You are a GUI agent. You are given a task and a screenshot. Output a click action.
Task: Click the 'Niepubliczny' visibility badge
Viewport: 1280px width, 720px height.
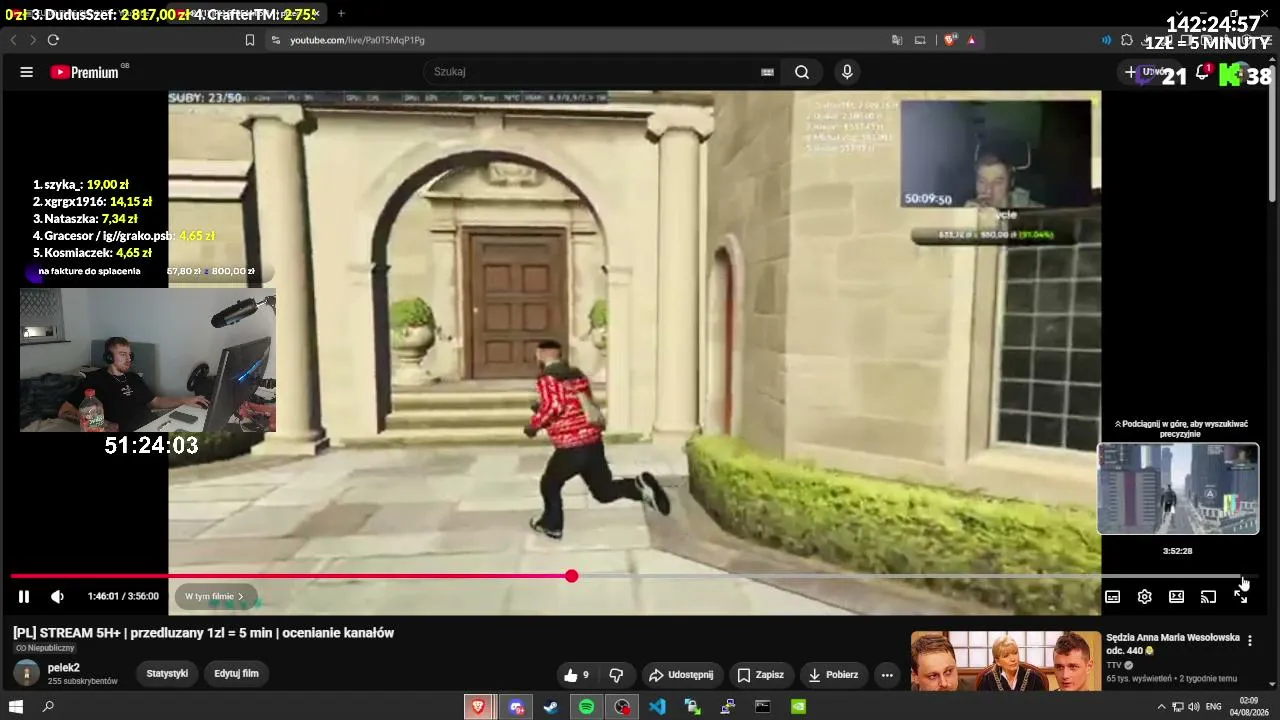pyautogui.click(x=45, y=648)
